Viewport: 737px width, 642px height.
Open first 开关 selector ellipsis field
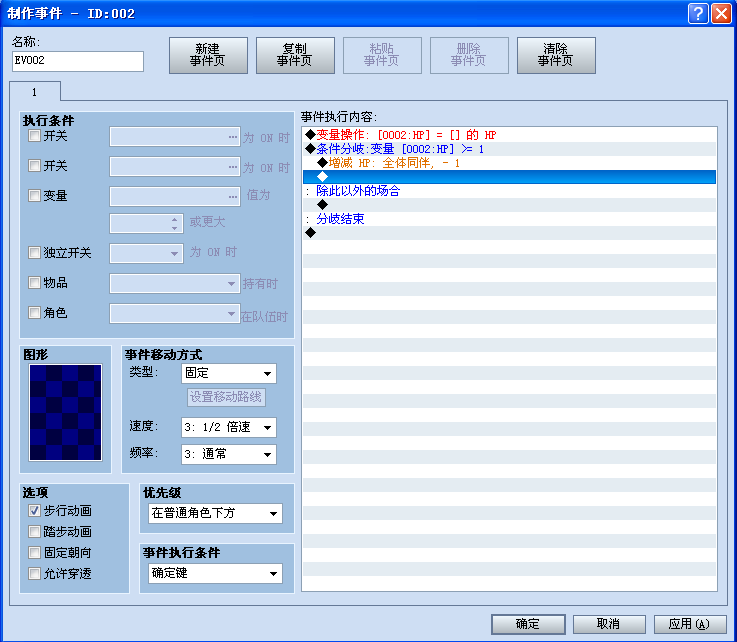[175, 137]
